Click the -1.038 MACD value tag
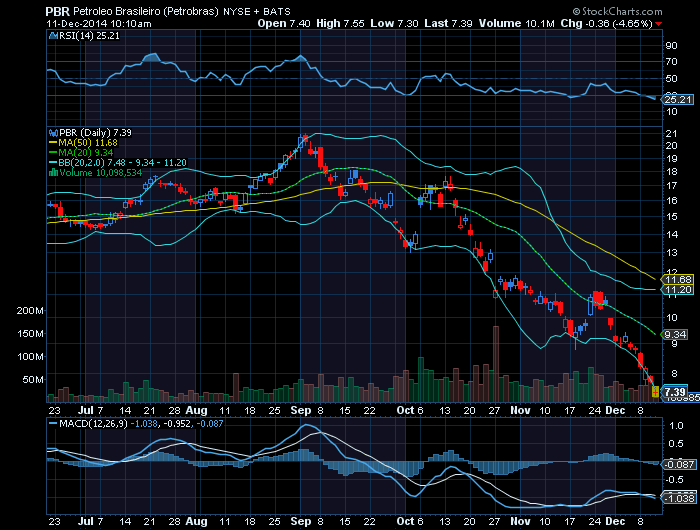This screenshot has height=530, width=700. [x=679, y=498]
